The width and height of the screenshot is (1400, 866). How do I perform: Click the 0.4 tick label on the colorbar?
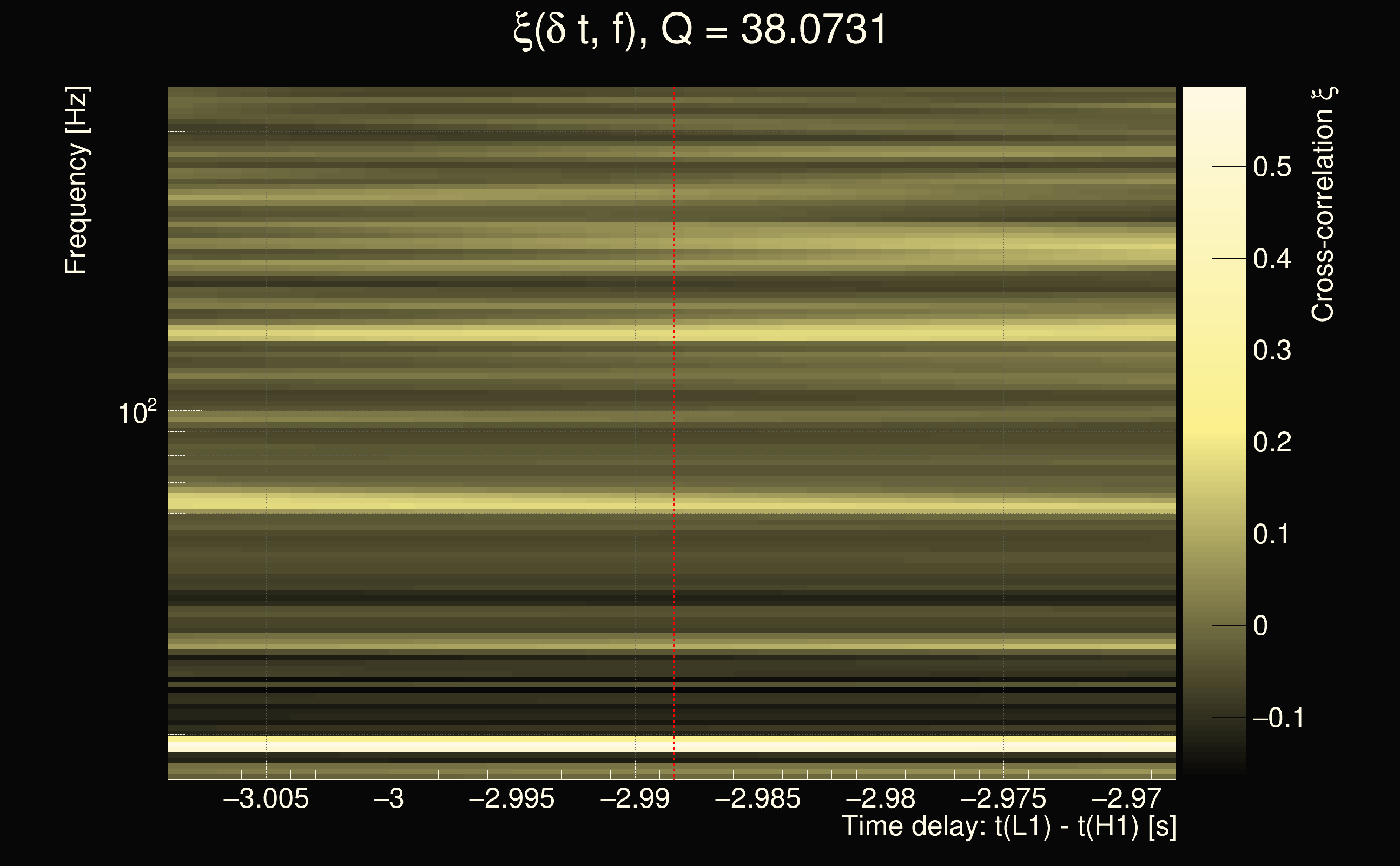pos(1272,259)
